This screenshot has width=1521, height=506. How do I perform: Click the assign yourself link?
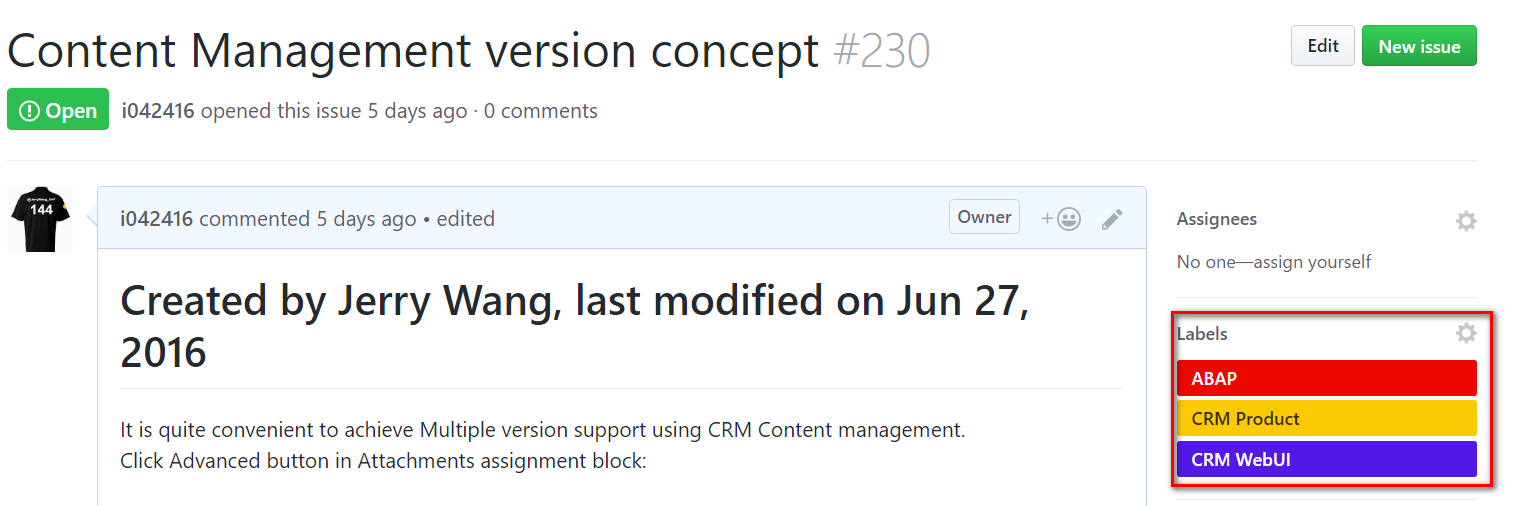[1311, 262]
